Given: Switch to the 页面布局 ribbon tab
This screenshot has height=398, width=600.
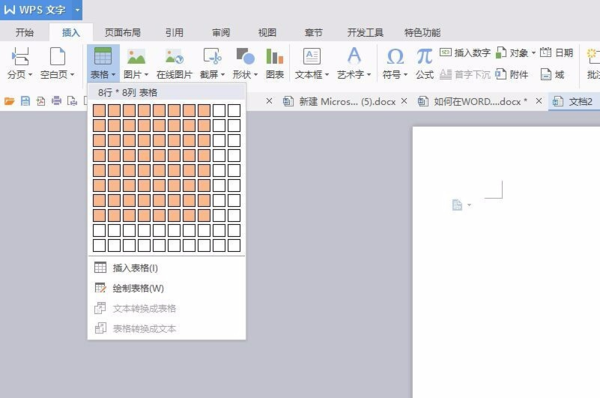Looking at the screenshot, I should pyautogui.click(x=122, y=33).
